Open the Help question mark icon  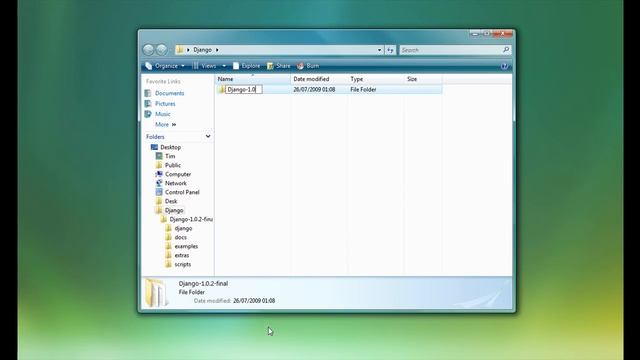[504, 66]
